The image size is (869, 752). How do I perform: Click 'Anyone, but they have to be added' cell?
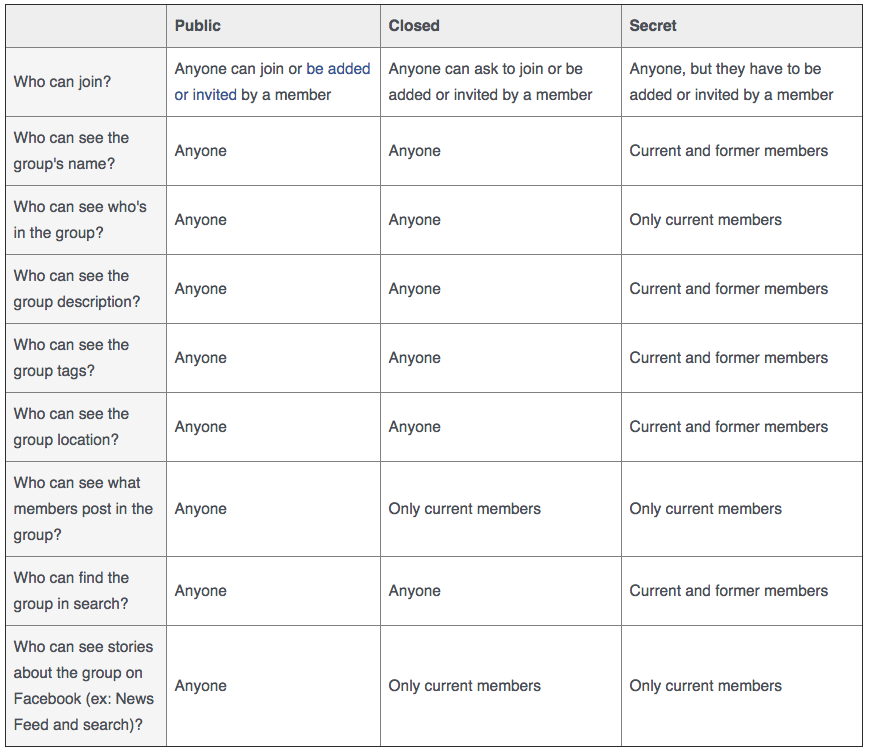730,81
